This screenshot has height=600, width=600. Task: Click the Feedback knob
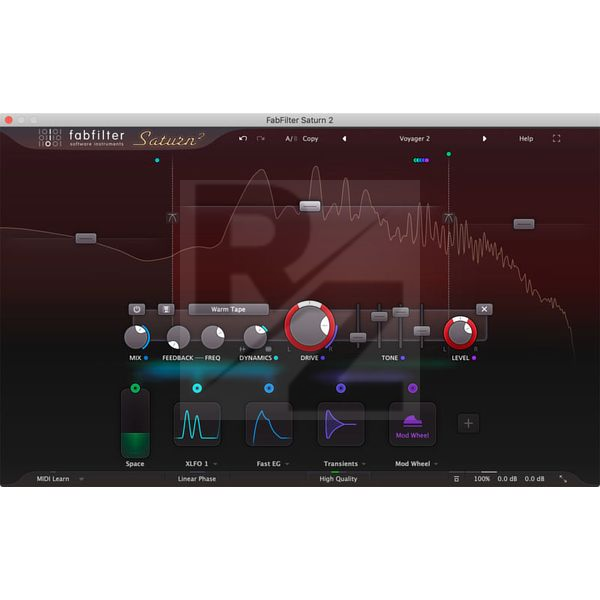(x=178, y=337)
